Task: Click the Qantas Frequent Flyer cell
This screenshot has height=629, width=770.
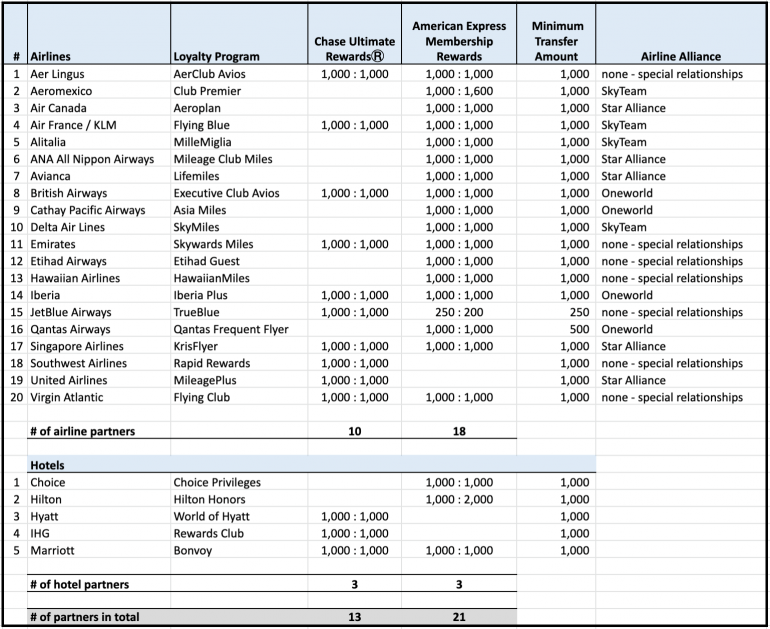Action: pos(231,330)
